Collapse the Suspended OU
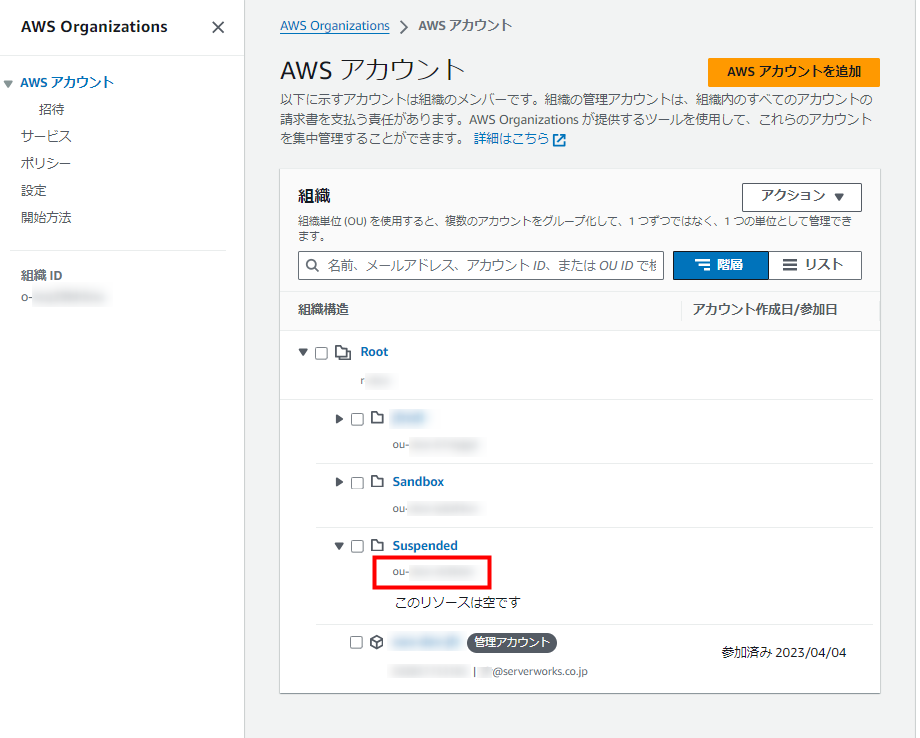 point(339,546)
